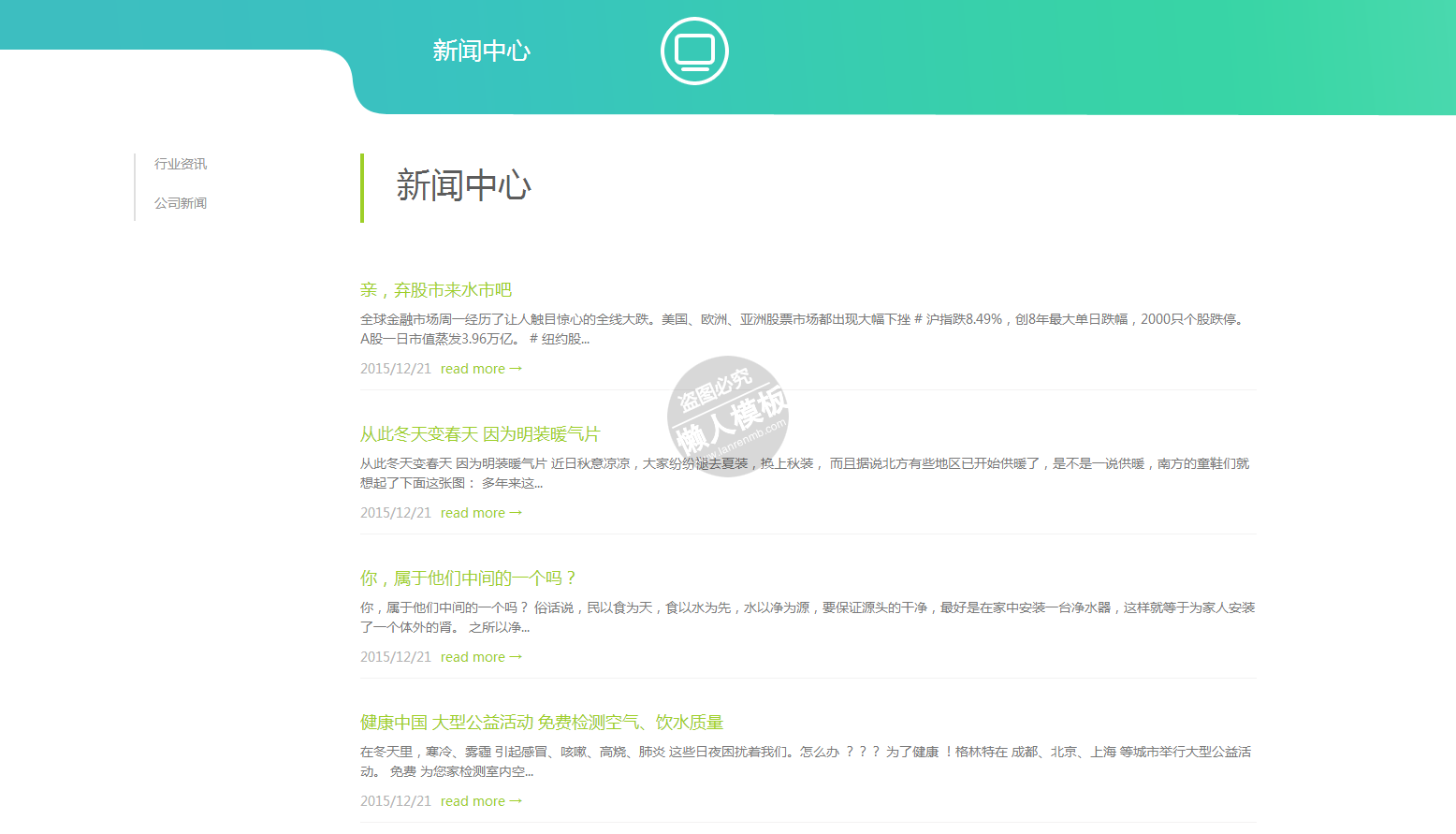Follow read more under 你，属于他们中间的一个吗？

[481, 657]
